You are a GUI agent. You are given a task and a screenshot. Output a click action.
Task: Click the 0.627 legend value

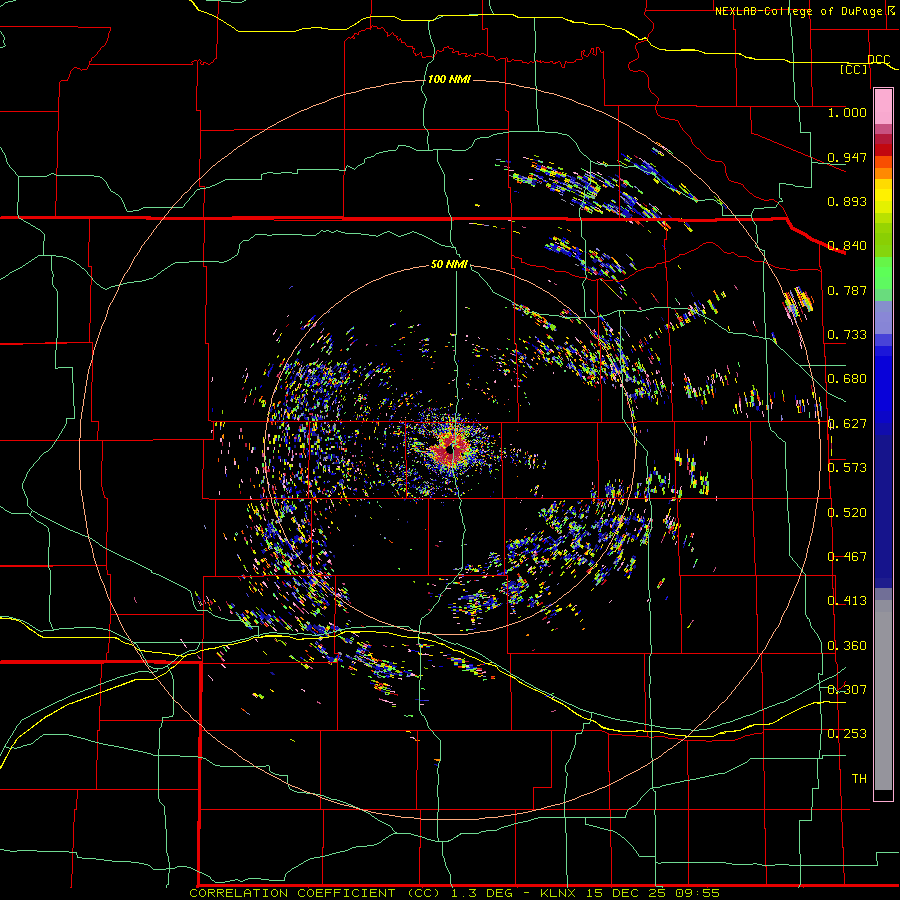(x=847, y=424)
